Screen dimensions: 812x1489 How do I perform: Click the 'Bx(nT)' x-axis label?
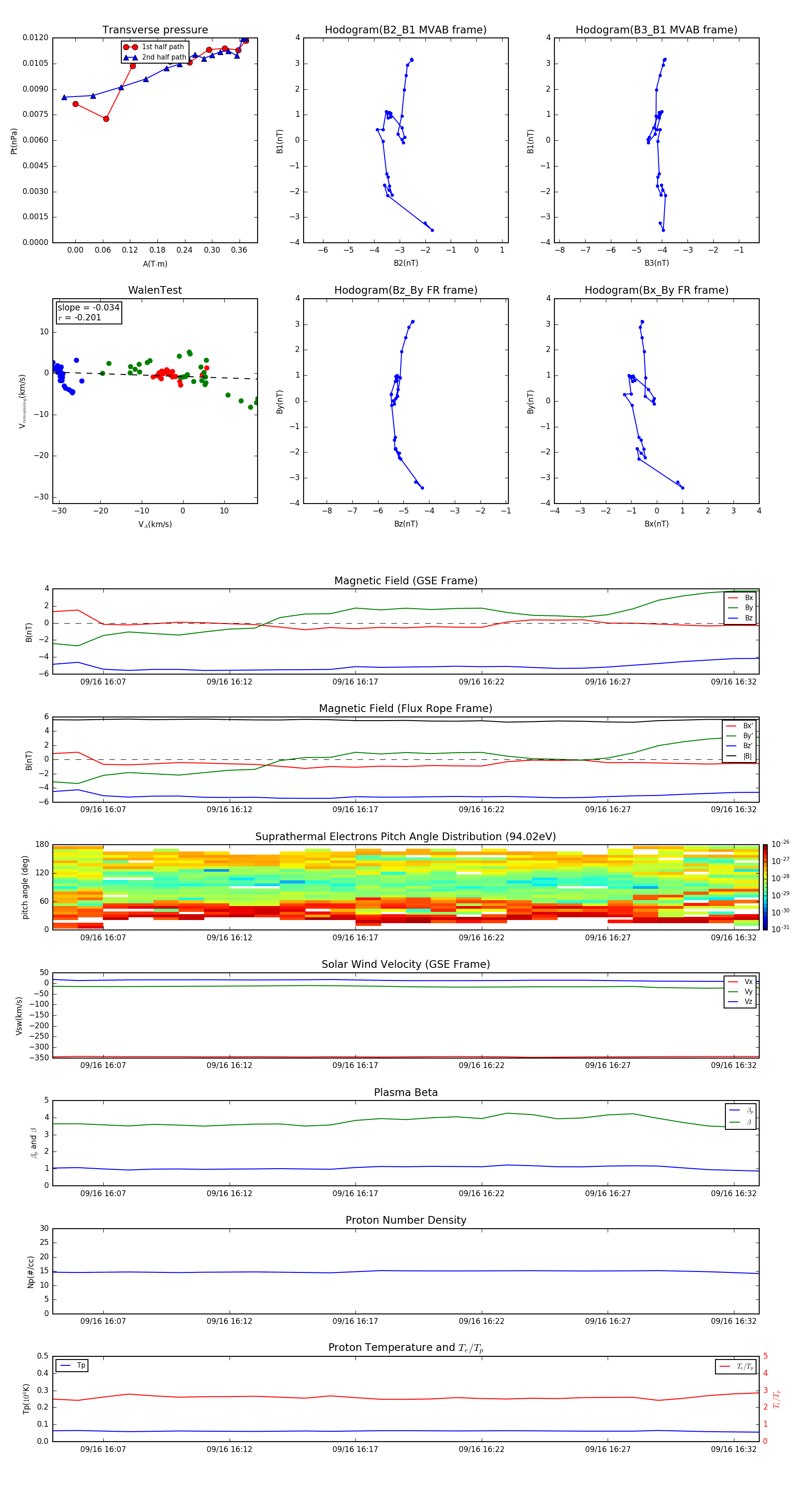[656, 524]
